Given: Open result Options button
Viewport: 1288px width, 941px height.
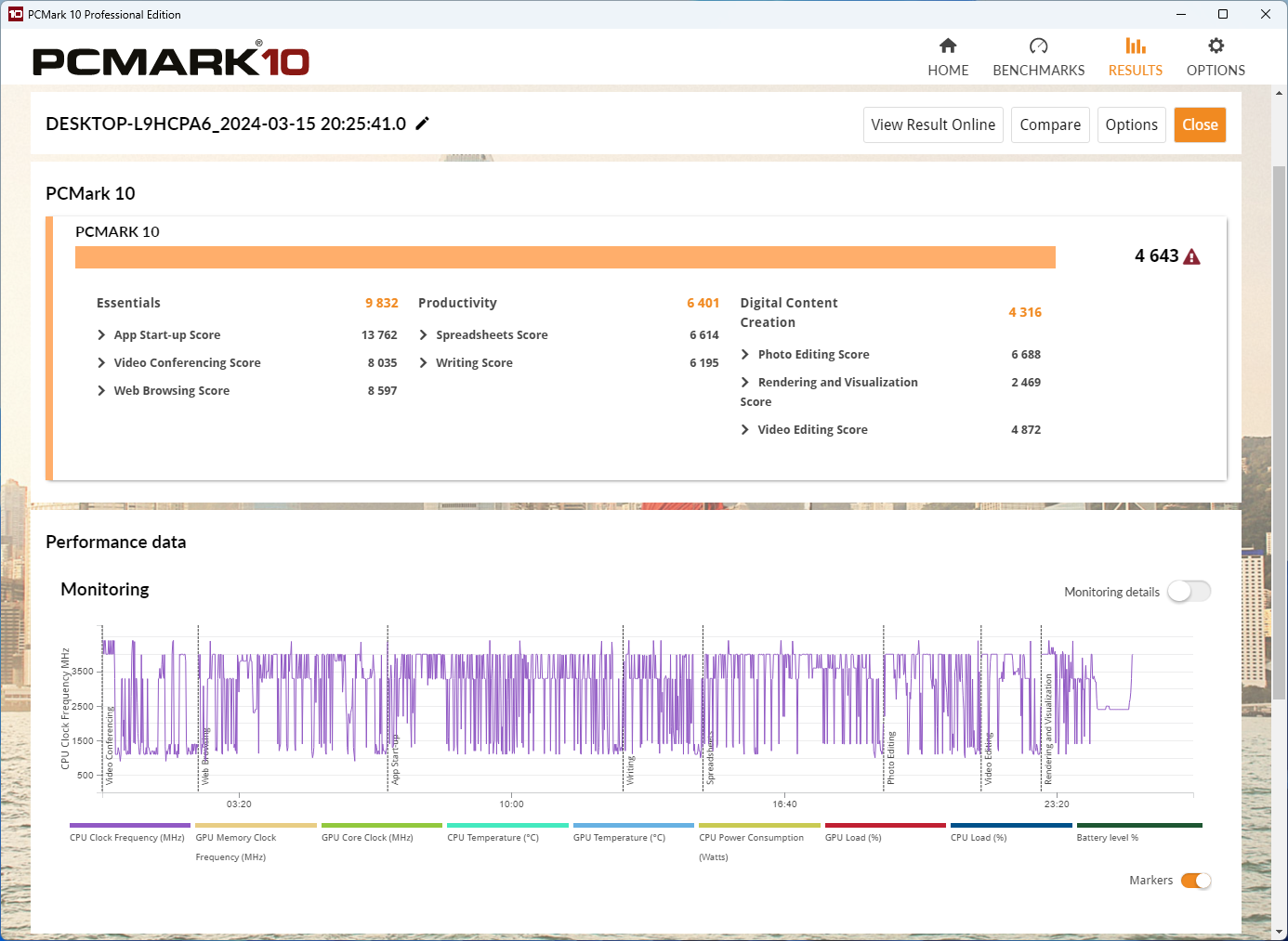Looking at the screenshot, I should (1131, 125).
